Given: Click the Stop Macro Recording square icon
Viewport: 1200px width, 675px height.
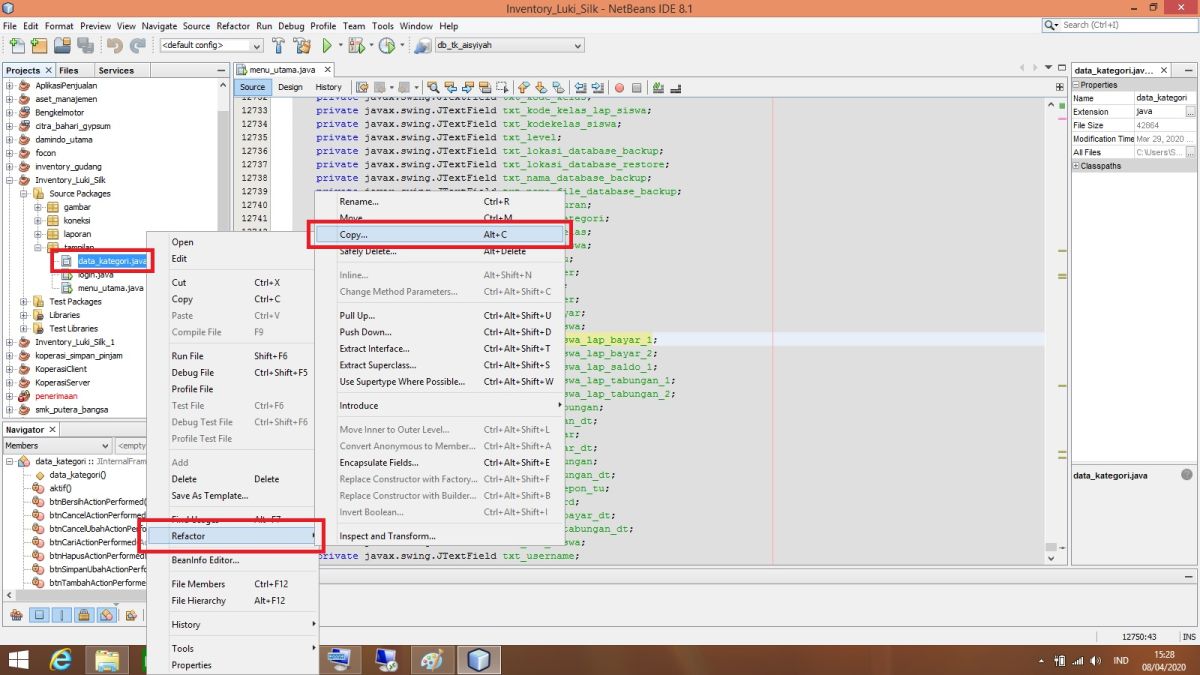Looking at the screenshot, I should click(x=636, y=87).
